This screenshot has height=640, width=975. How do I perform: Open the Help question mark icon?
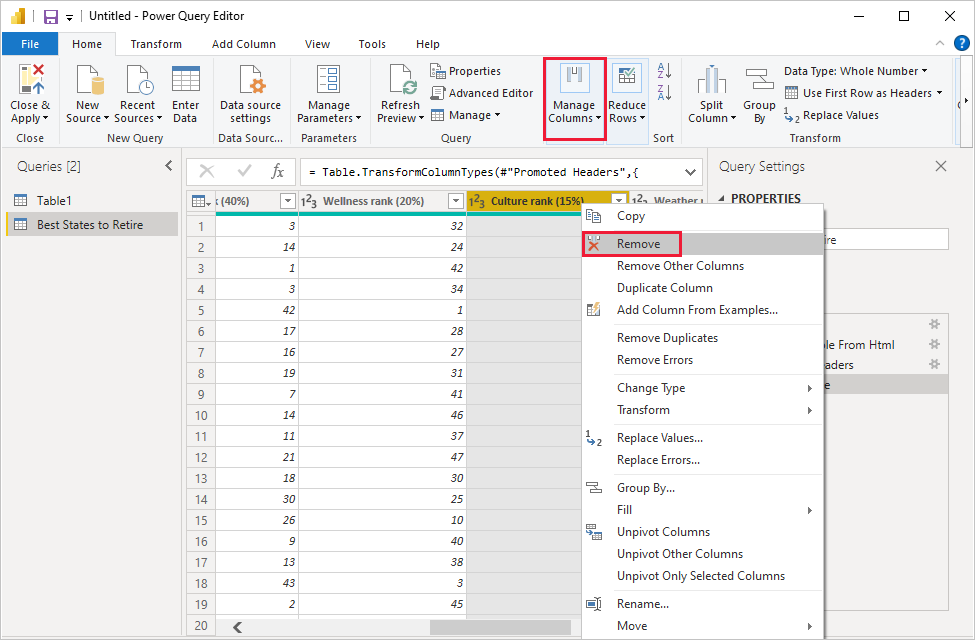click(x=961, y=43)
